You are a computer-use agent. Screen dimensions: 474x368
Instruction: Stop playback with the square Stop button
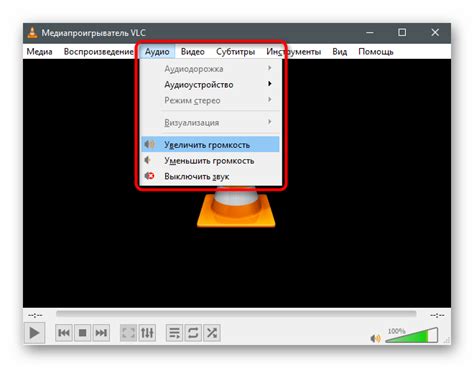click(x=82, y=332)
